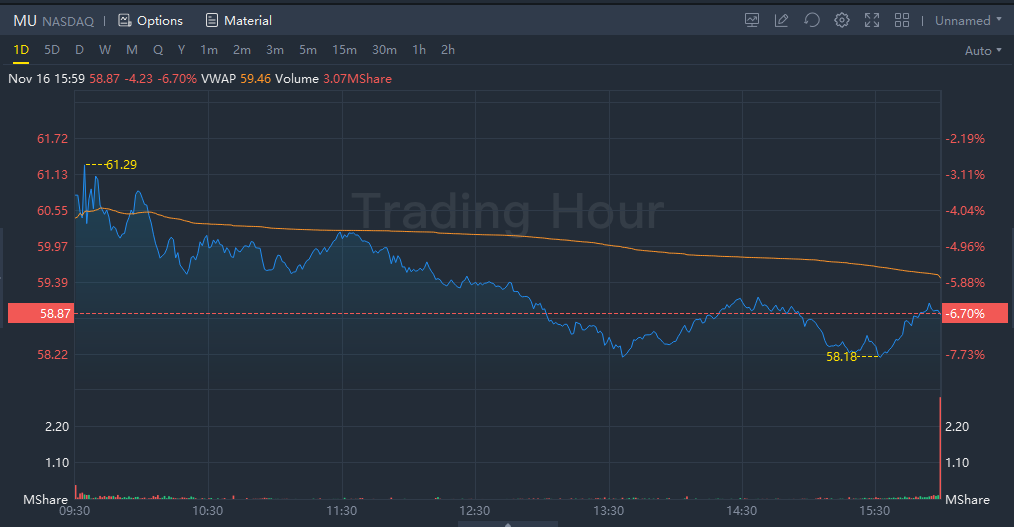Screen dimensions: 1014x527
Task: Click the refresh chart icon
Action: 811,20
